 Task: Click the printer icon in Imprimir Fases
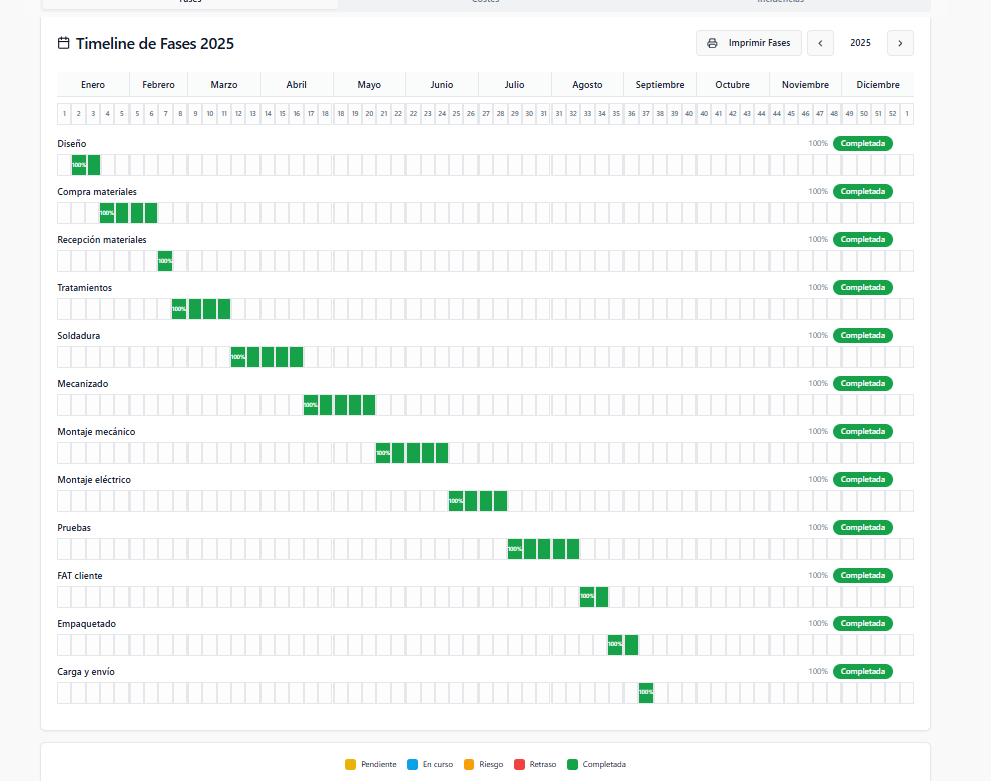pyautogui.click(x=712, y=43)
